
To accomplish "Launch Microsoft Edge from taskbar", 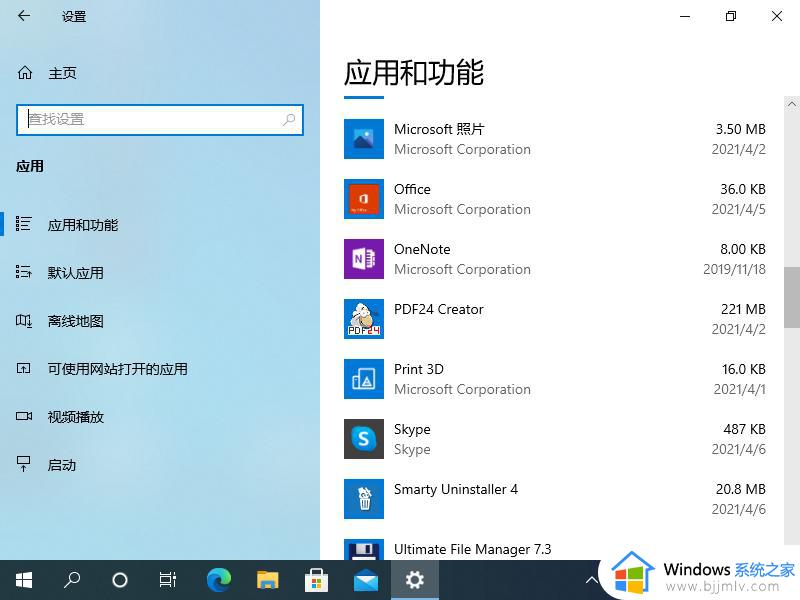I will 219,580.
